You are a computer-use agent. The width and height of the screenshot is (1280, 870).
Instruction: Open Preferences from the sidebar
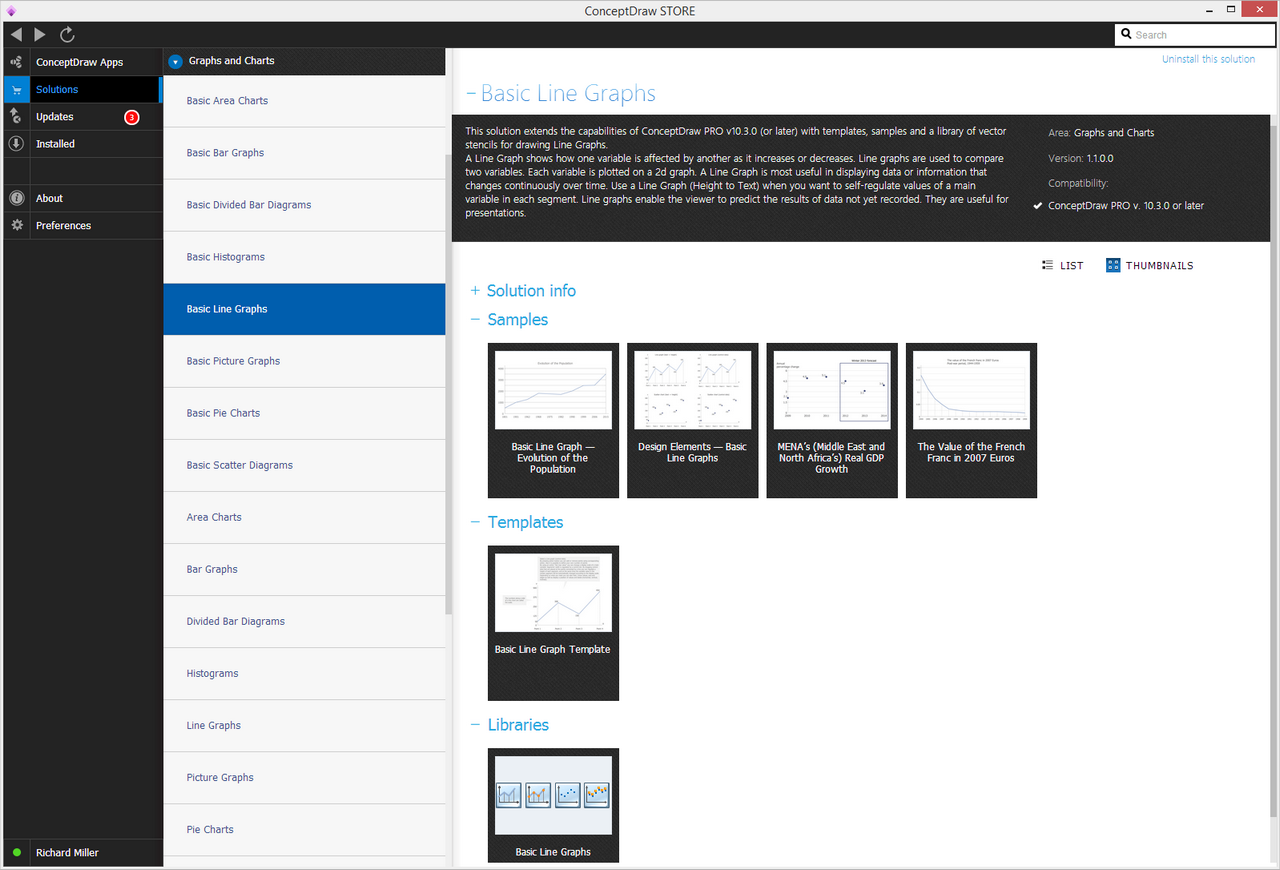coord(63,226)
